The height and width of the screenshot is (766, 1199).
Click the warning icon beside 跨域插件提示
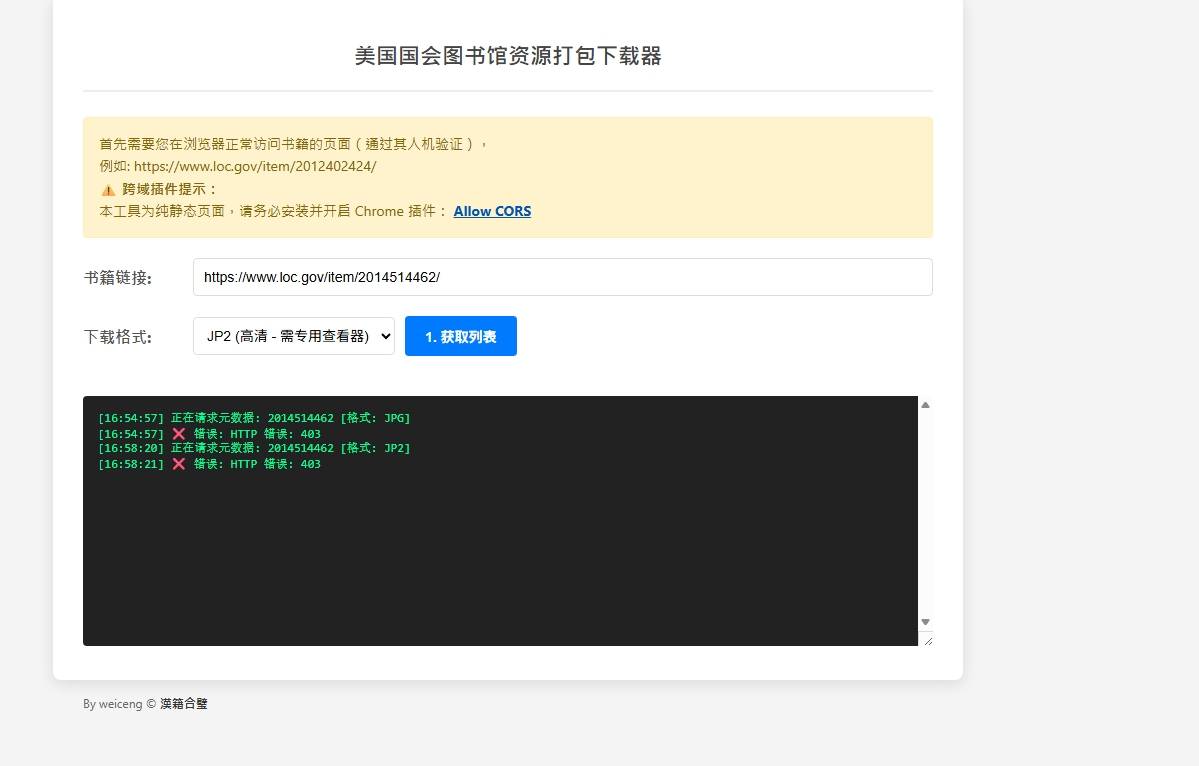coord(109,190)
